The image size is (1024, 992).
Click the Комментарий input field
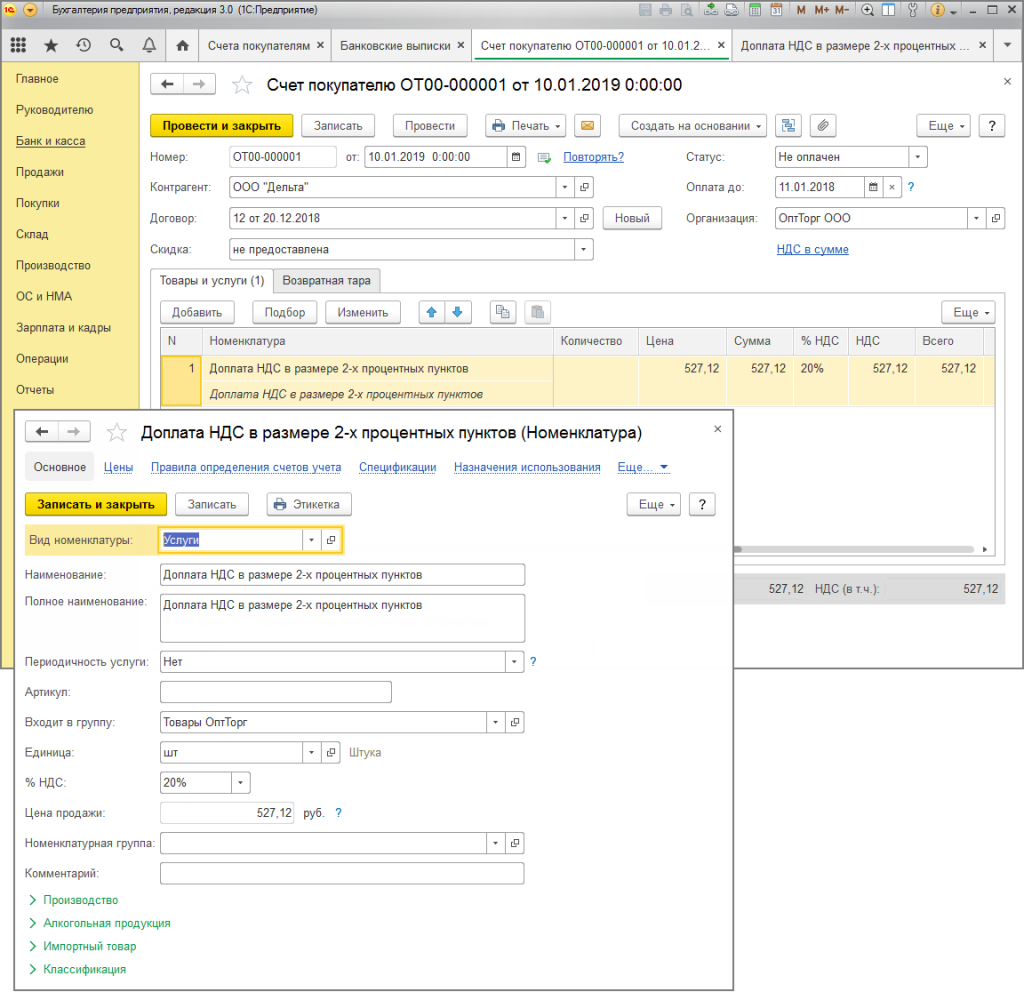click(342, 873)
